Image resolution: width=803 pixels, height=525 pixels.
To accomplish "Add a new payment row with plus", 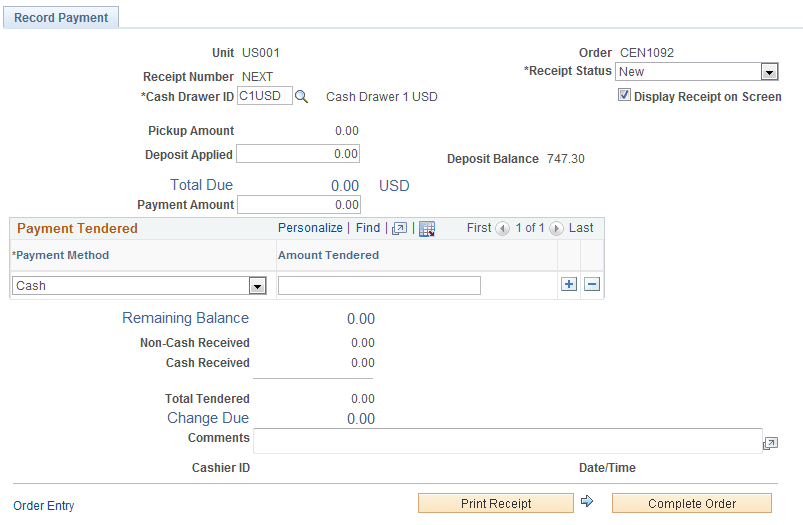I will (x=569, y=284).
